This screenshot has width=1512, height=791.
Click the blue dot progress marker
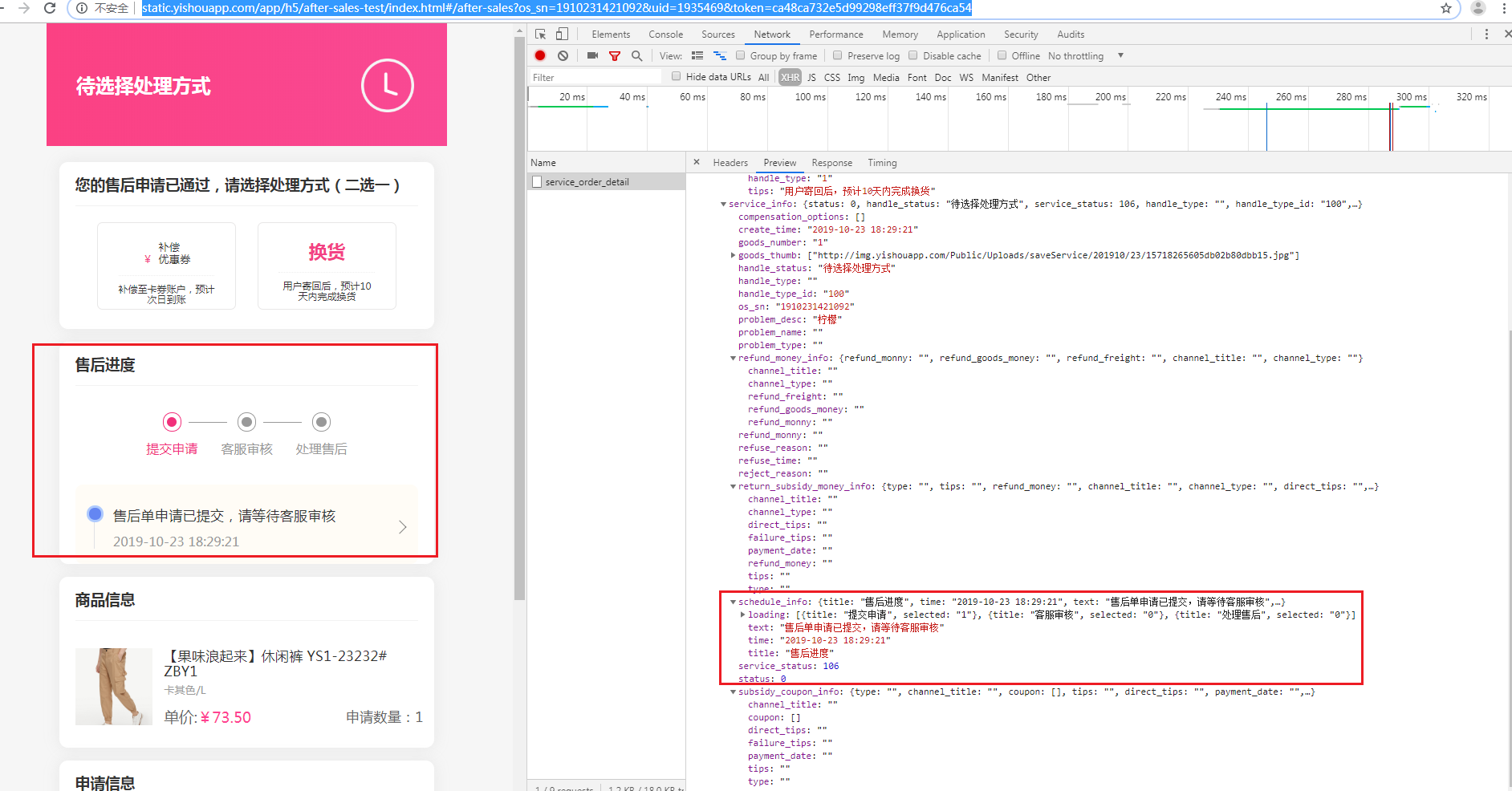95,513
